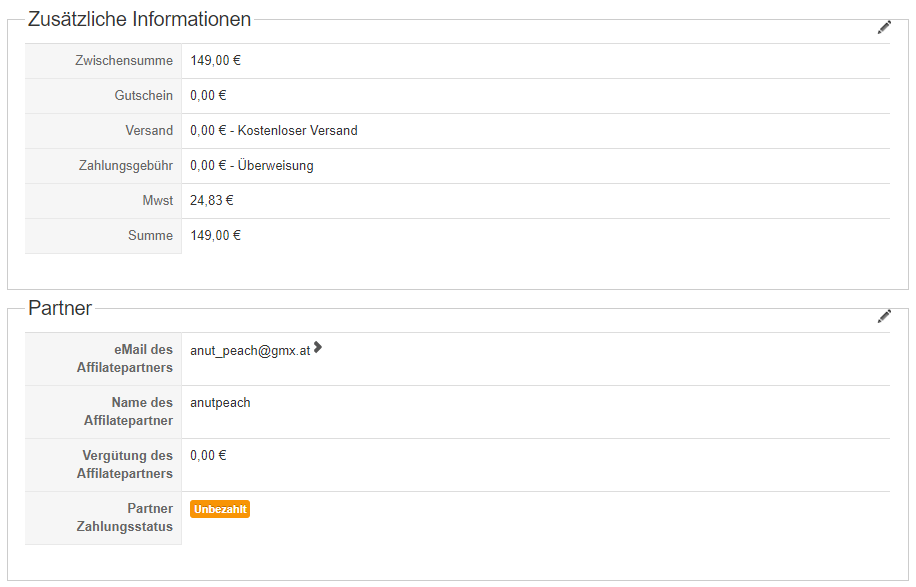The image size is (916, 587).
Task: Click the eMail des Affilatepartners label
Action: 125,359
